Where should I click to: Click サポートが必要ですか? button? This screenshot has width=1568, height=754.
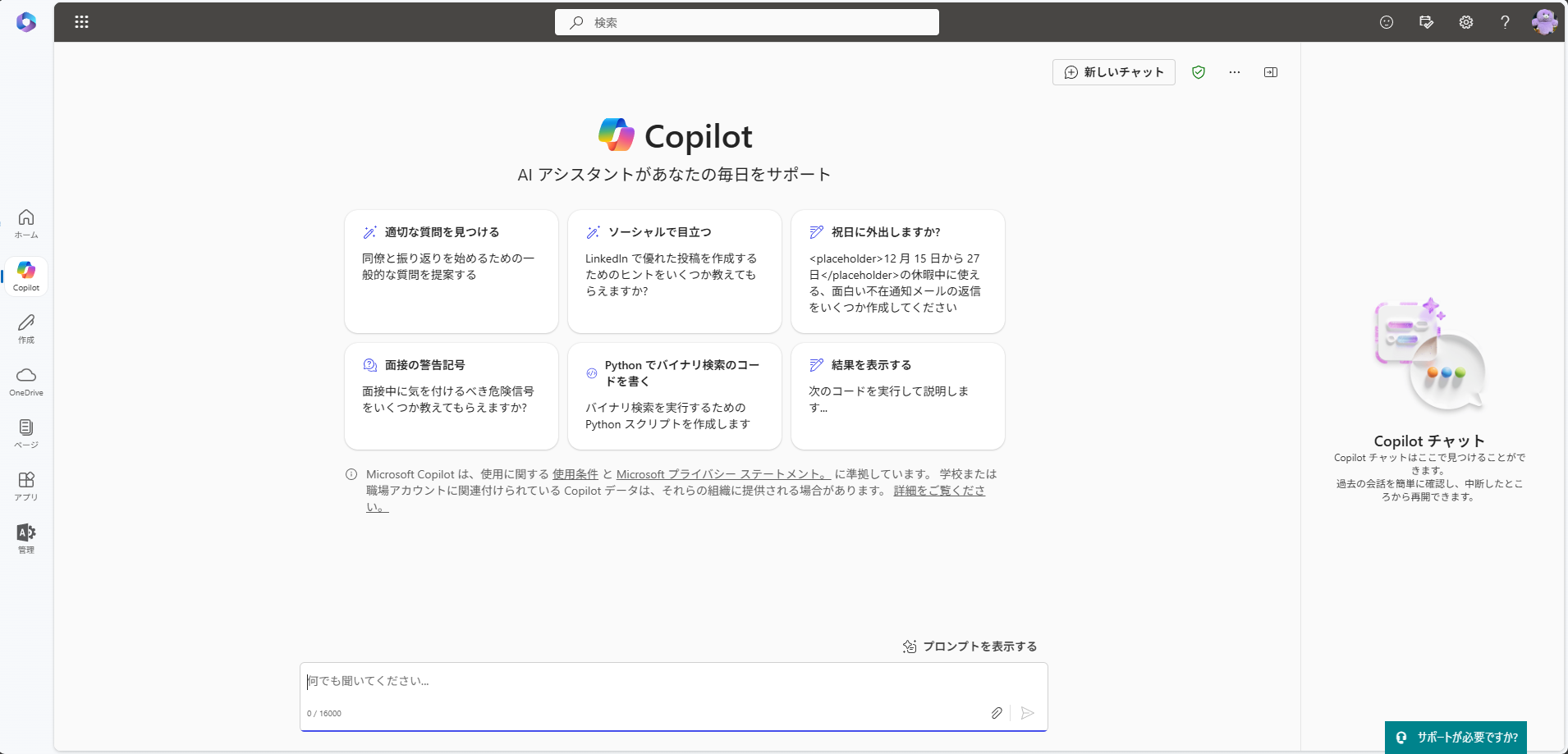click(1456, 737)
